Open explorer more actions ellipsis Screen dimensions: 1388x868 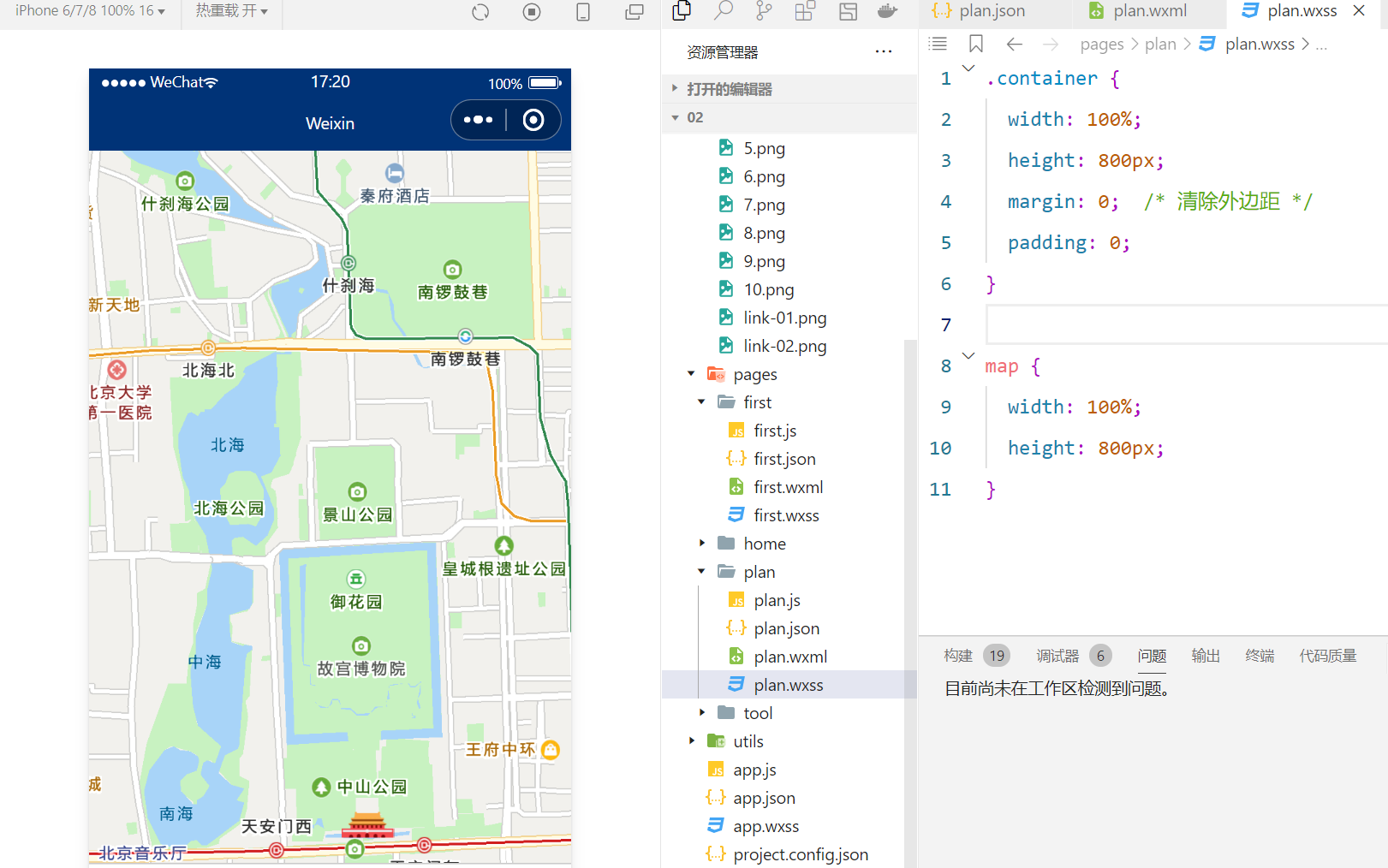pyautogui.click(x=884, y=52)
